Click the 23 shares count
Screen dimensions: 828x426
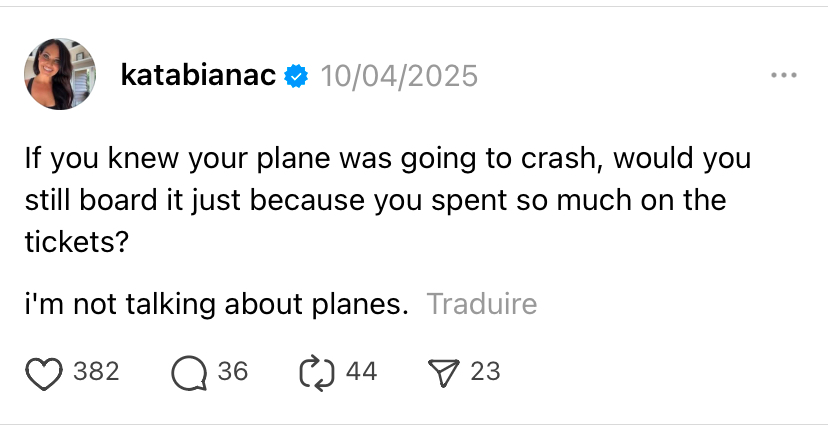(485, 372)
